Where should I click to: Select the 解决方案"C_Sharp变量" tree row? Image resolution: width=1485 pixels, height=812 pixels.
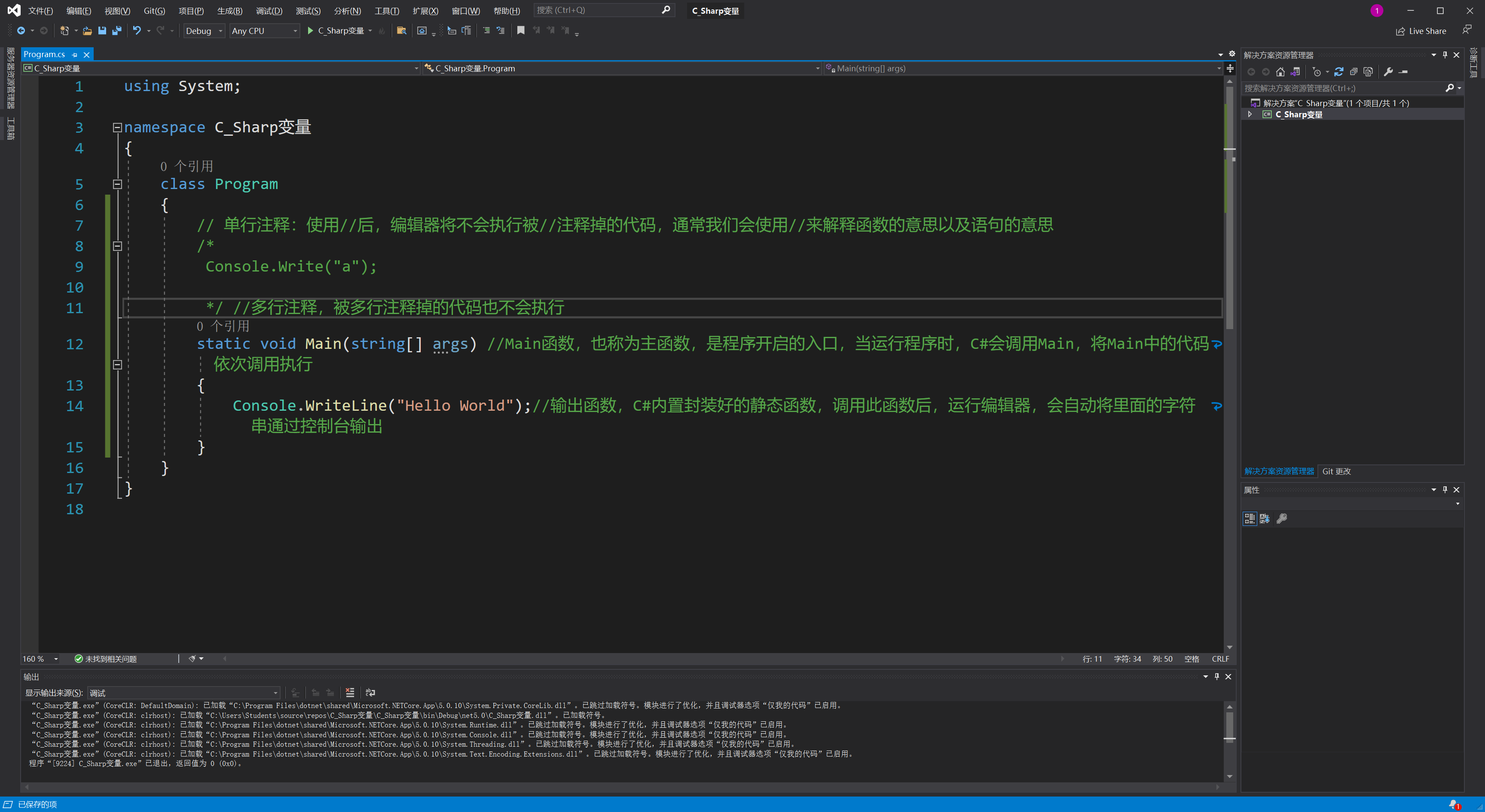point(1352,103)
